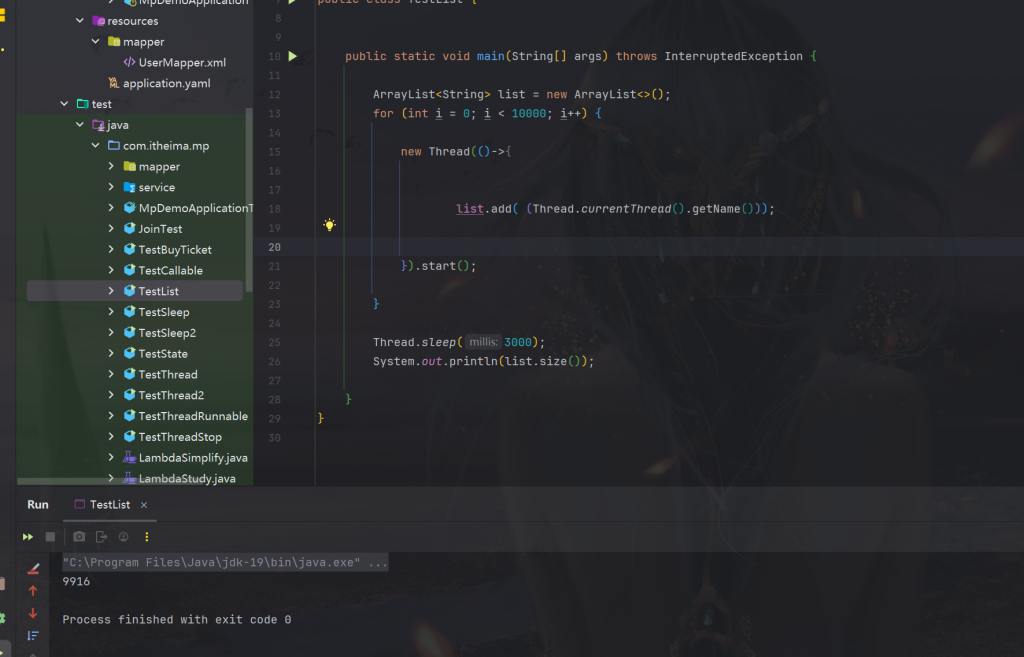
Task: Open the three-dot more options in Run toolbar
Action: coord(147,537)
